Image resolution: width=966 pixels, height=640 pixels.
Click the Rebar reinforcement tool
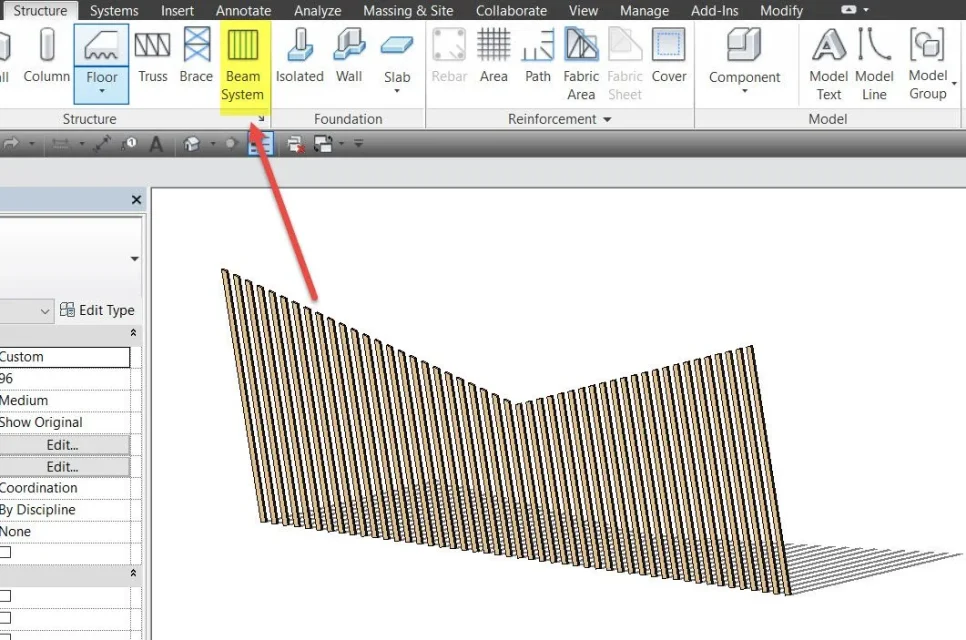[449, 55]
